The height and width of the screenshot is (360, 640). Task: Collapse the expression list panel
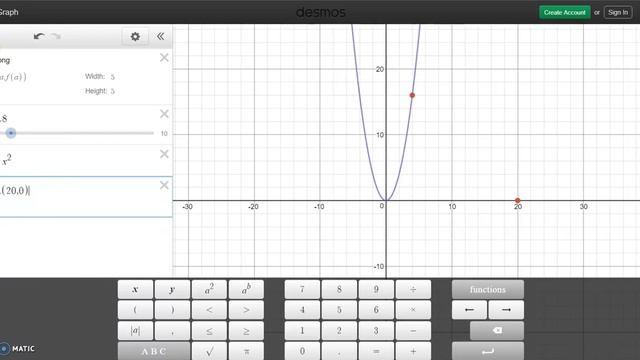[x=160, y=36]
